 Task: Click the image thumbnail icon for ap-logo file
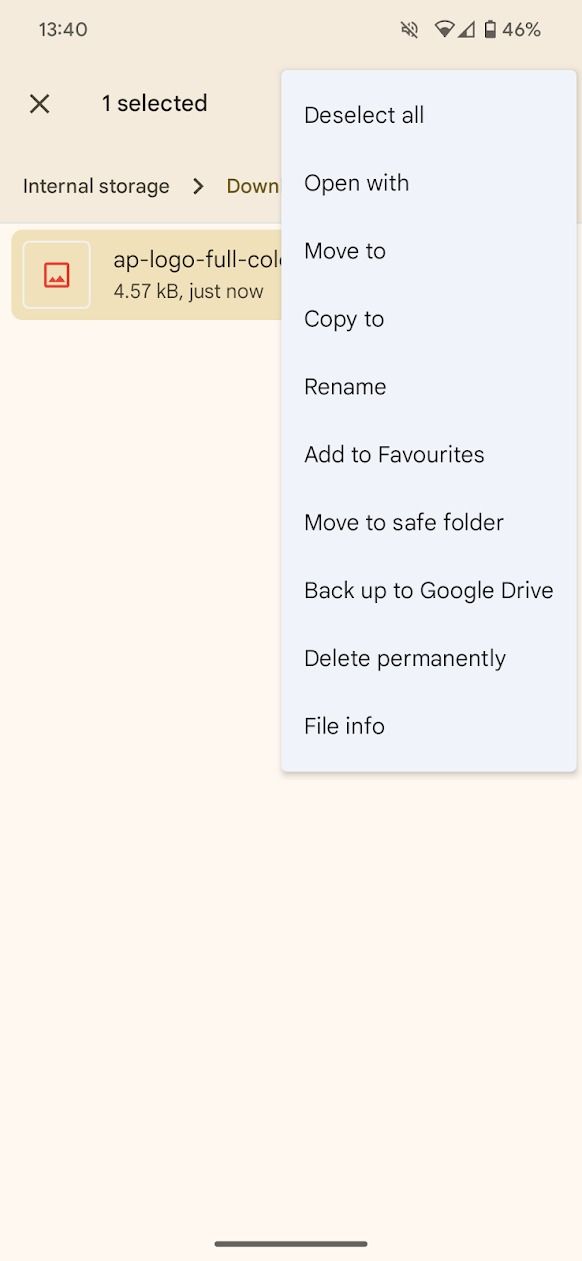pos(56,274)
